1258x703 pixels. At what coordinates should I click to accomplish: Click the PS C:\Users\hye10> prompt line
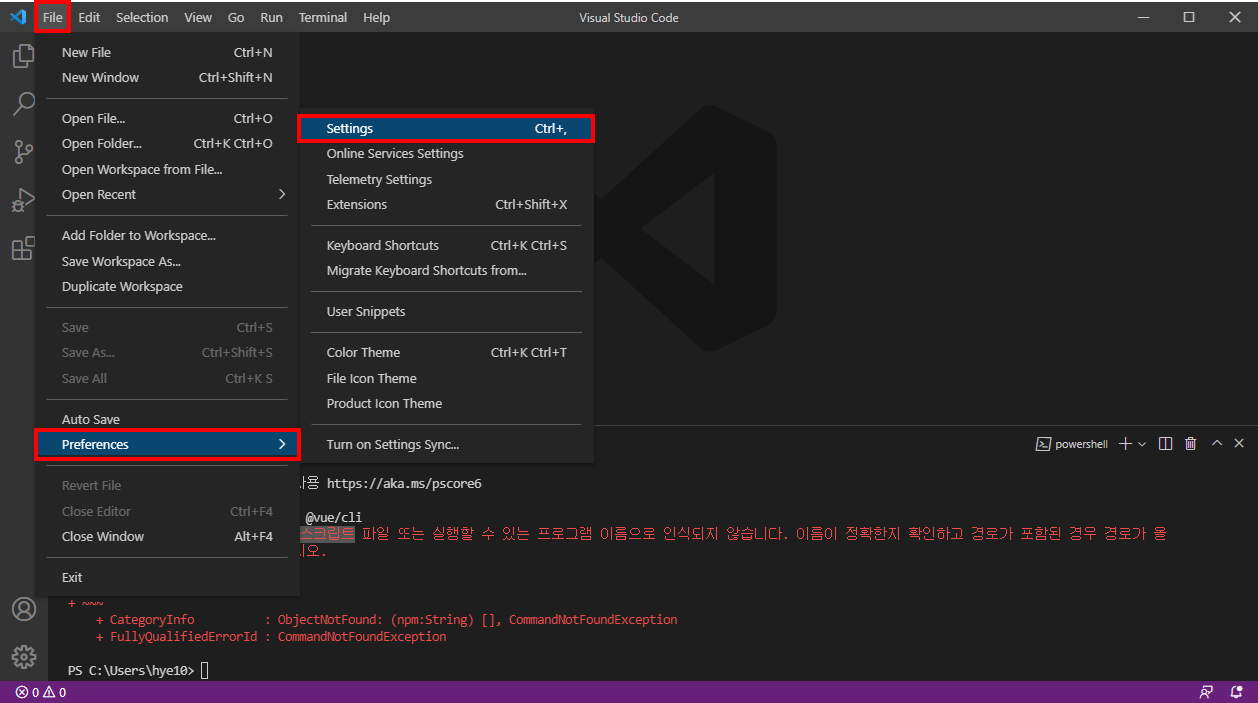click(138, 670)
